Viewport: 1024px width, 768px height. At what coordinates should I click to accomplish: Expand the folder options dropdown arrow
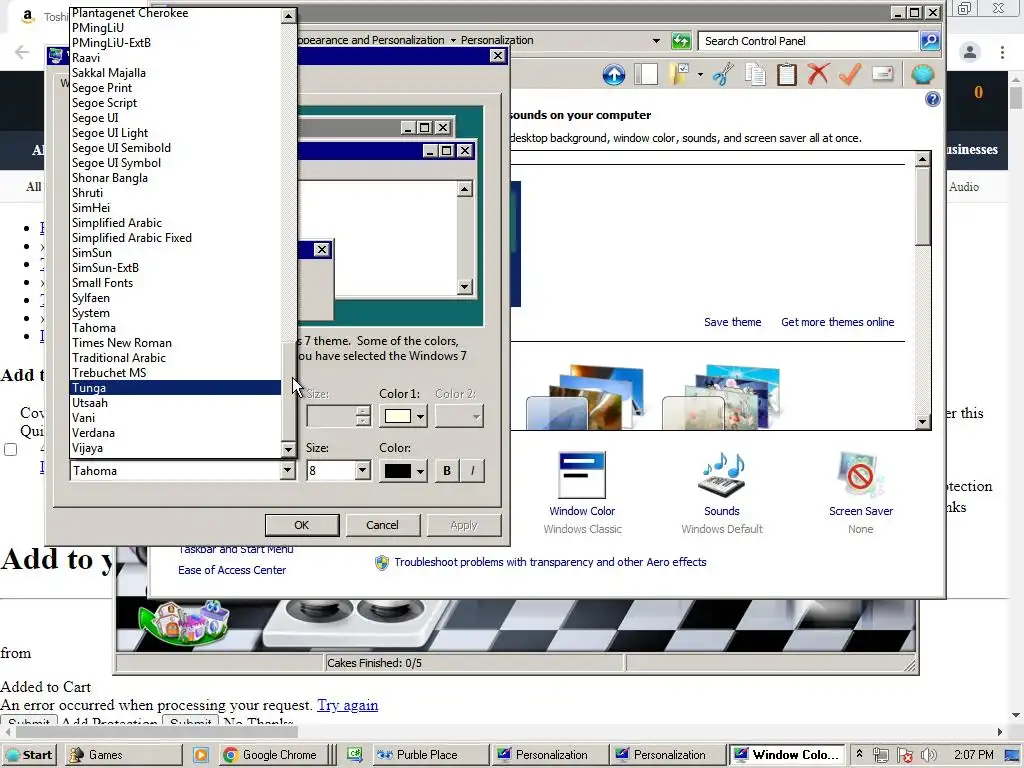click(700, 74)
